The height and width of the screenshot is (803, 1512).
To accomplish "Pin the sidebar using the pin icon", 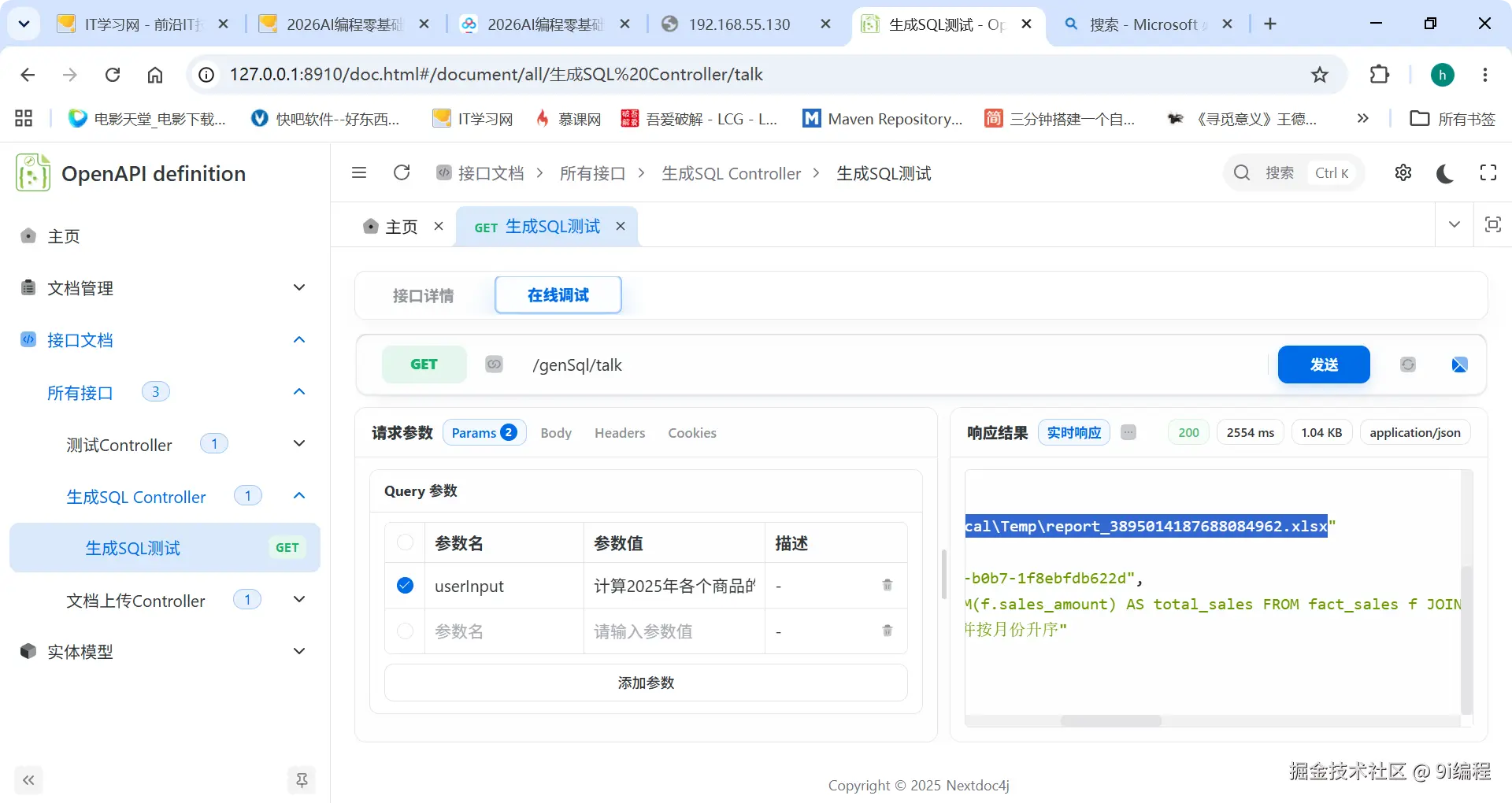I will click(302, 780).
